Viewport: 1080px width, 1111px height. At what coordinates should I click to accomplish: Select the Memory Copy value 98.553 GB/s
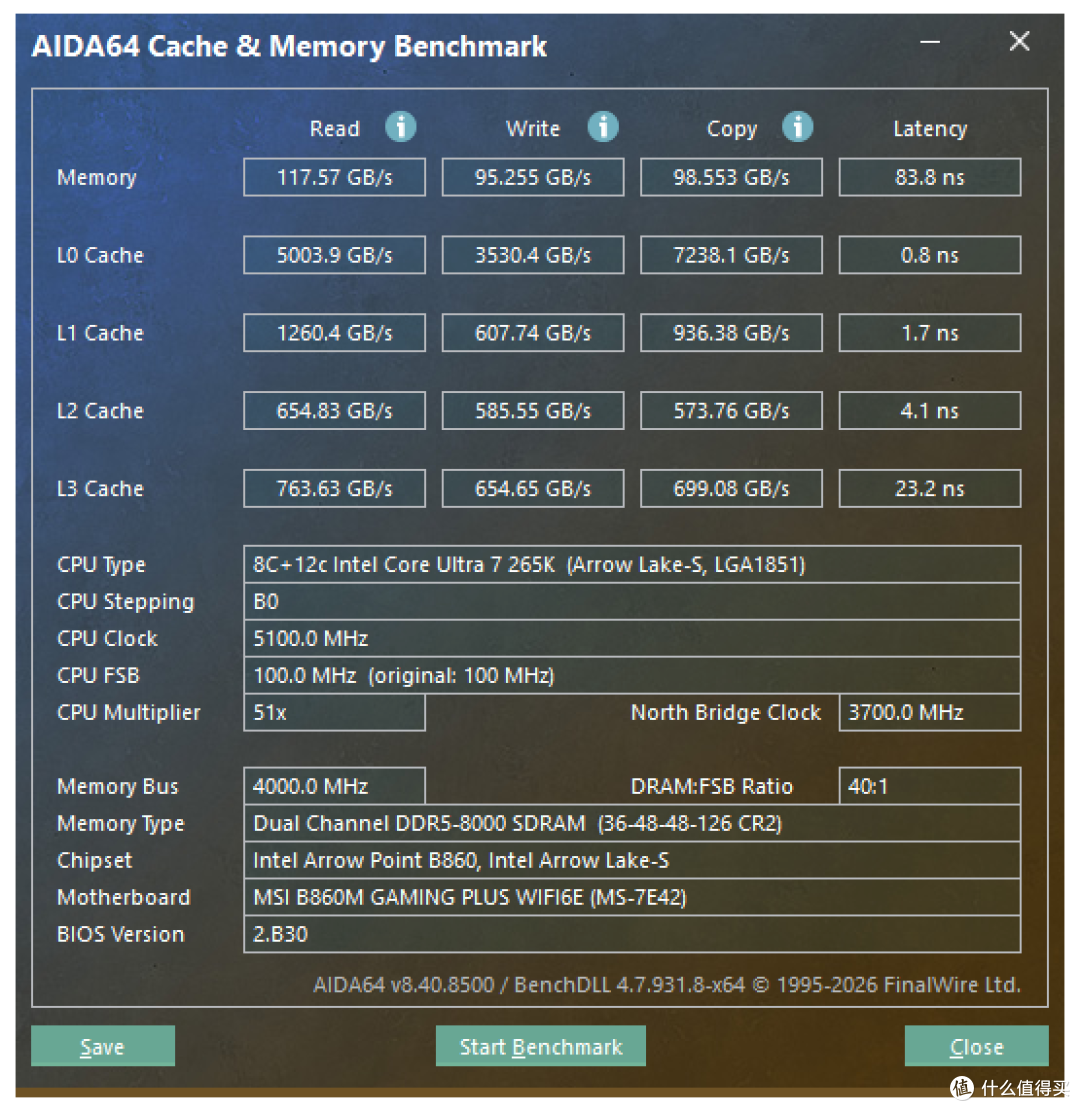coord(731,177)
